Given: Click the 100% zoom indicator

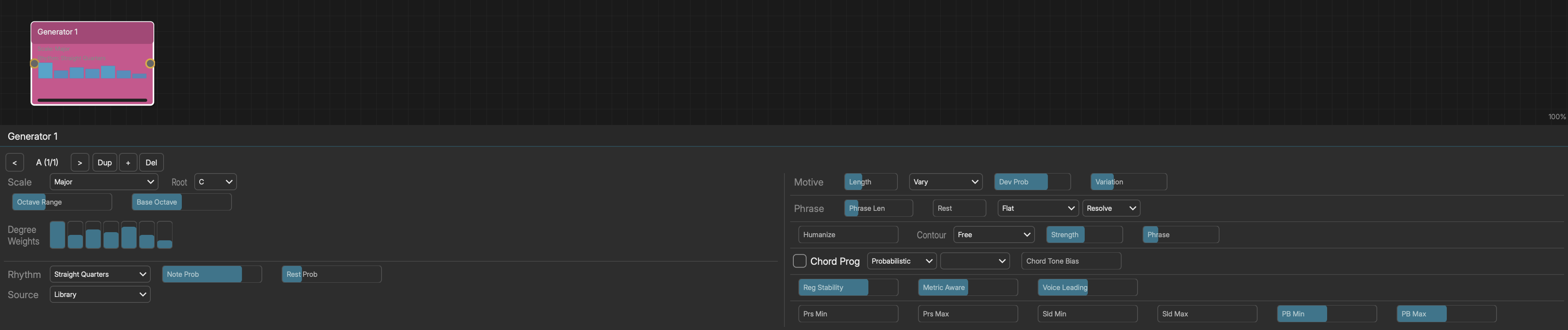Looking at the screenshot, I should [1556, 117].
